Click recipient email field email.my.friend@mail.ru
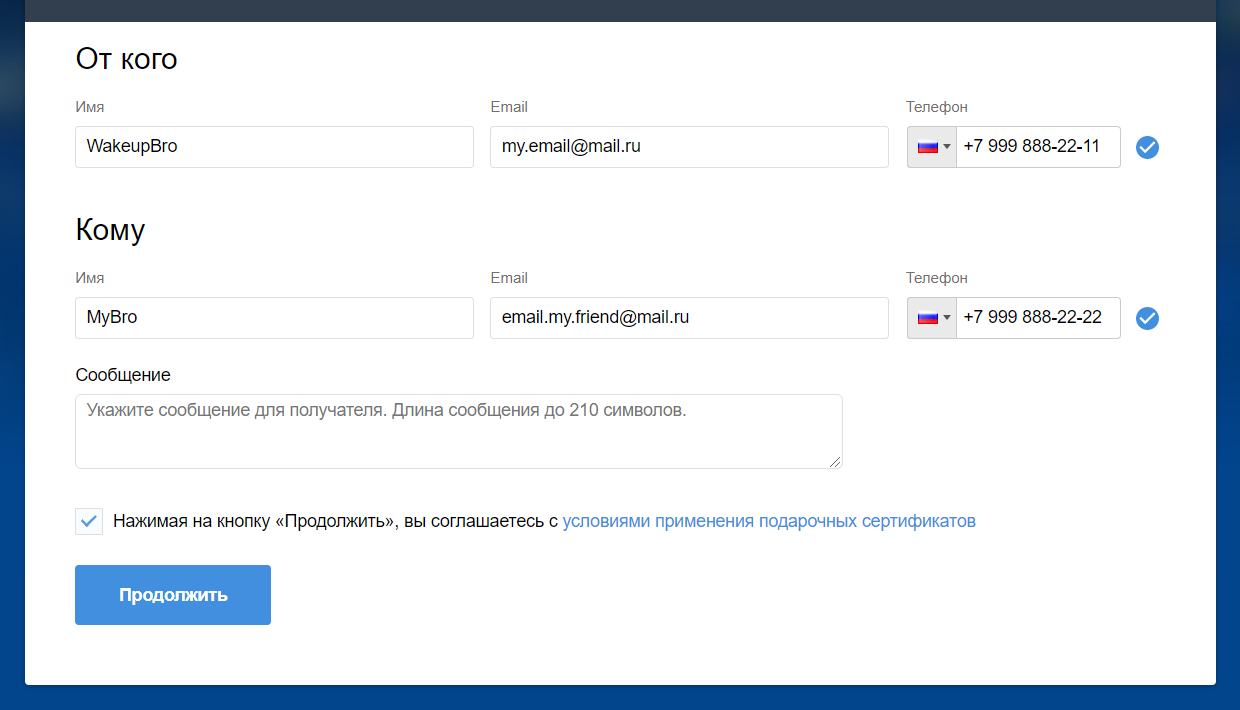This screenshot has width=1240, height=710. 689,318
